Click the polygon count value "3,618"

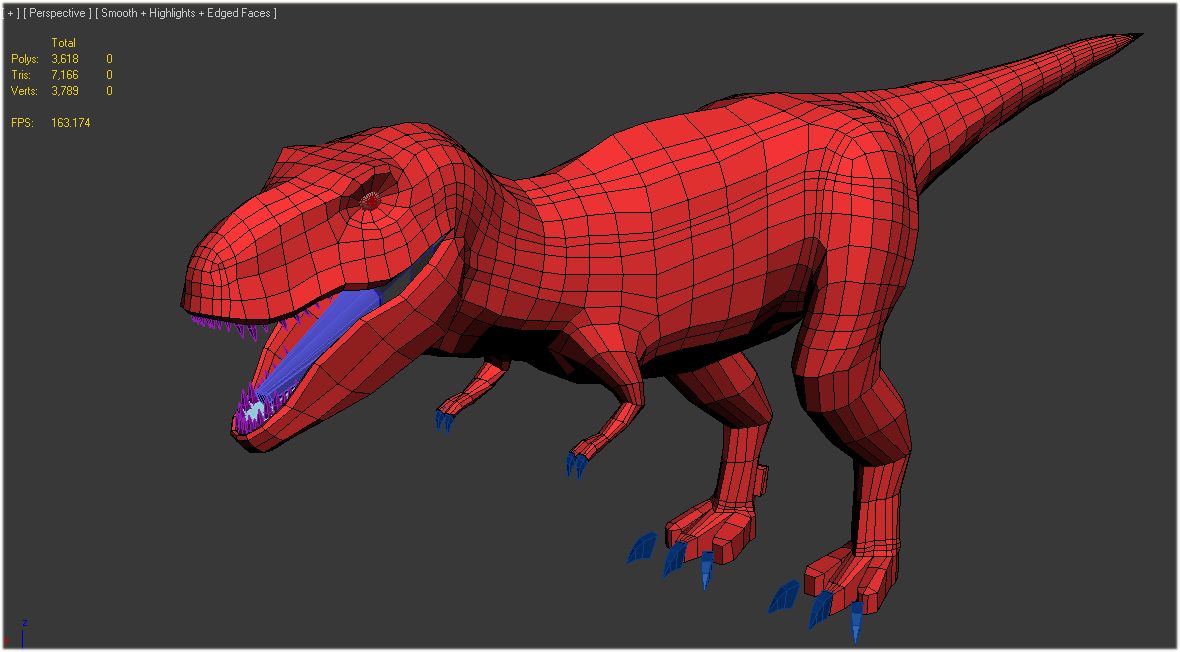point(65,59)
